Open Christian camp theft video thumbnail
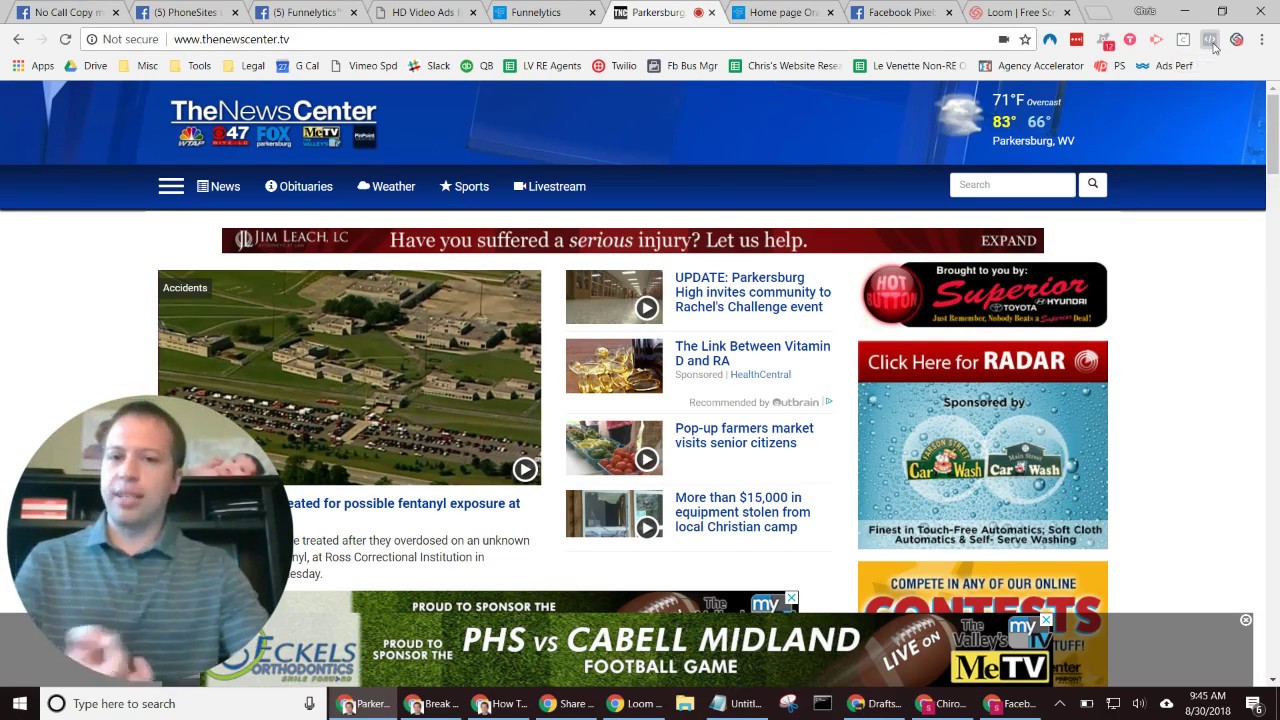Image resolution: width=1280 pixels, height=720 pixels. click(x=614, y=514)
